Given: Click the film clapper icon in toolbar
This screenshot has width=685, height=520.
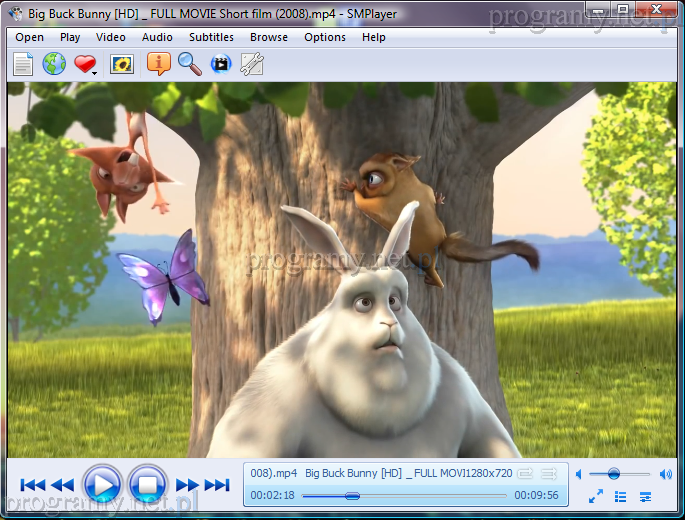Looking at the screenshot, I should tap(220, 64).
